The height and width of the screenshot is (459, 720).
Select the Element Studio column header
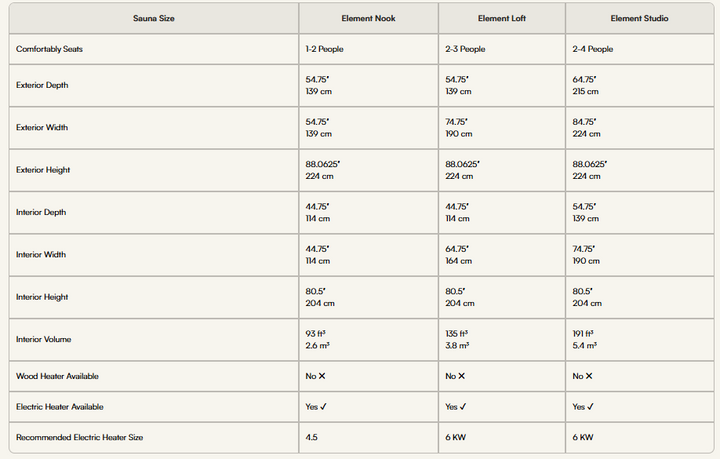639,18
